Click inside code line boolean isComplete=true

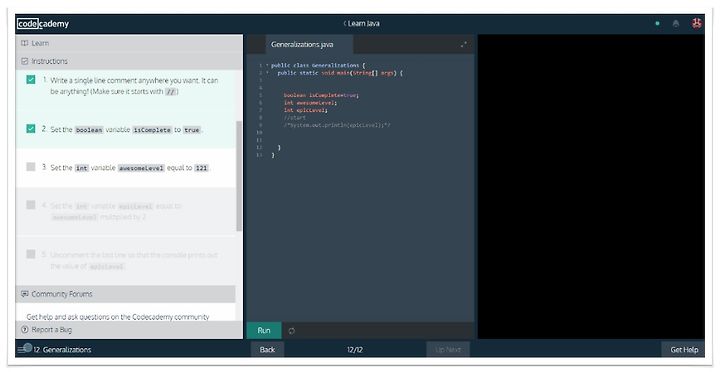(x=321, y=95)
